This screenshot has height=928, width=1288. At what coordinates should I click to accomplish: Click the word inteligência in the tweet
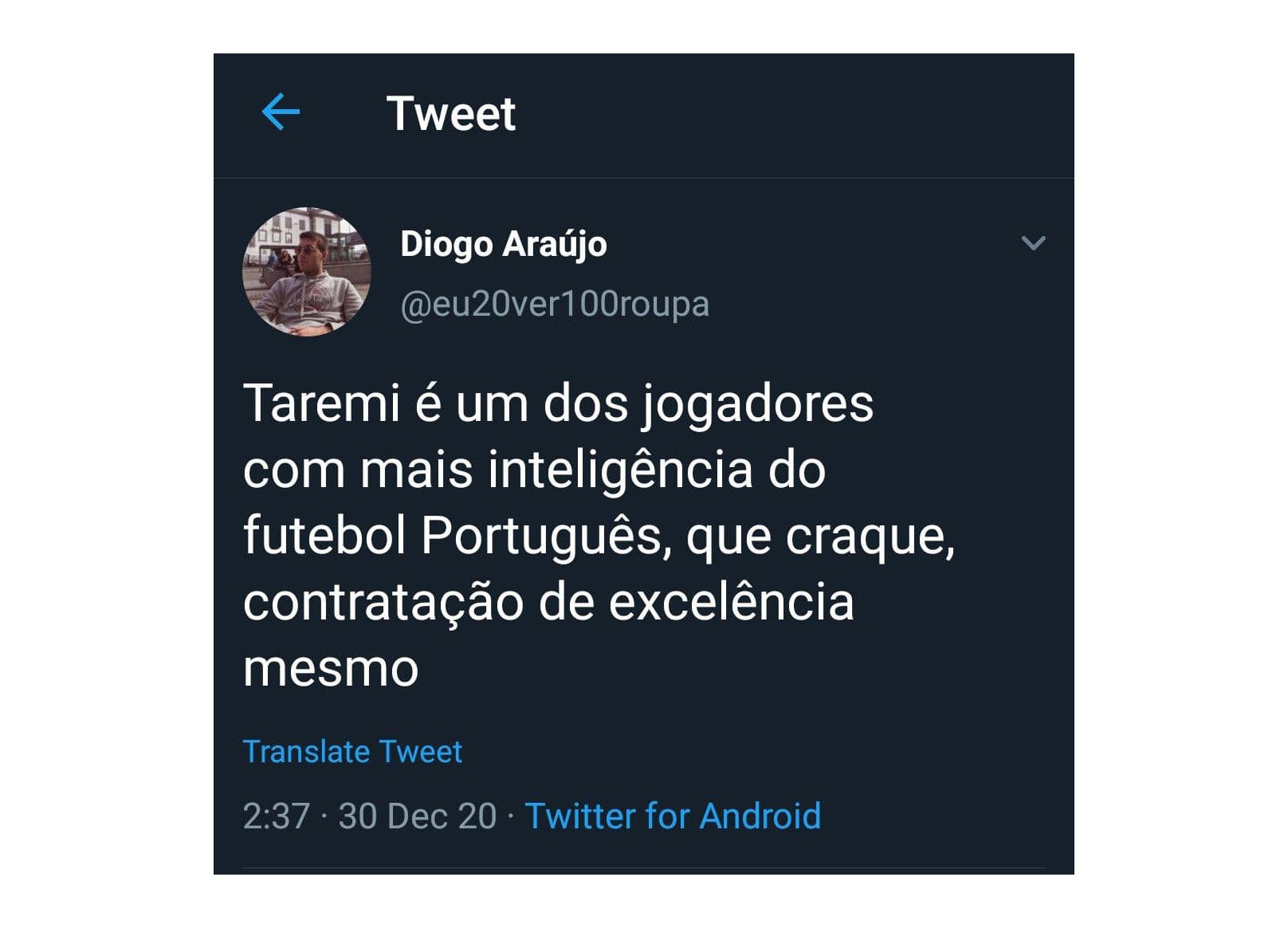tap(620, 470)
